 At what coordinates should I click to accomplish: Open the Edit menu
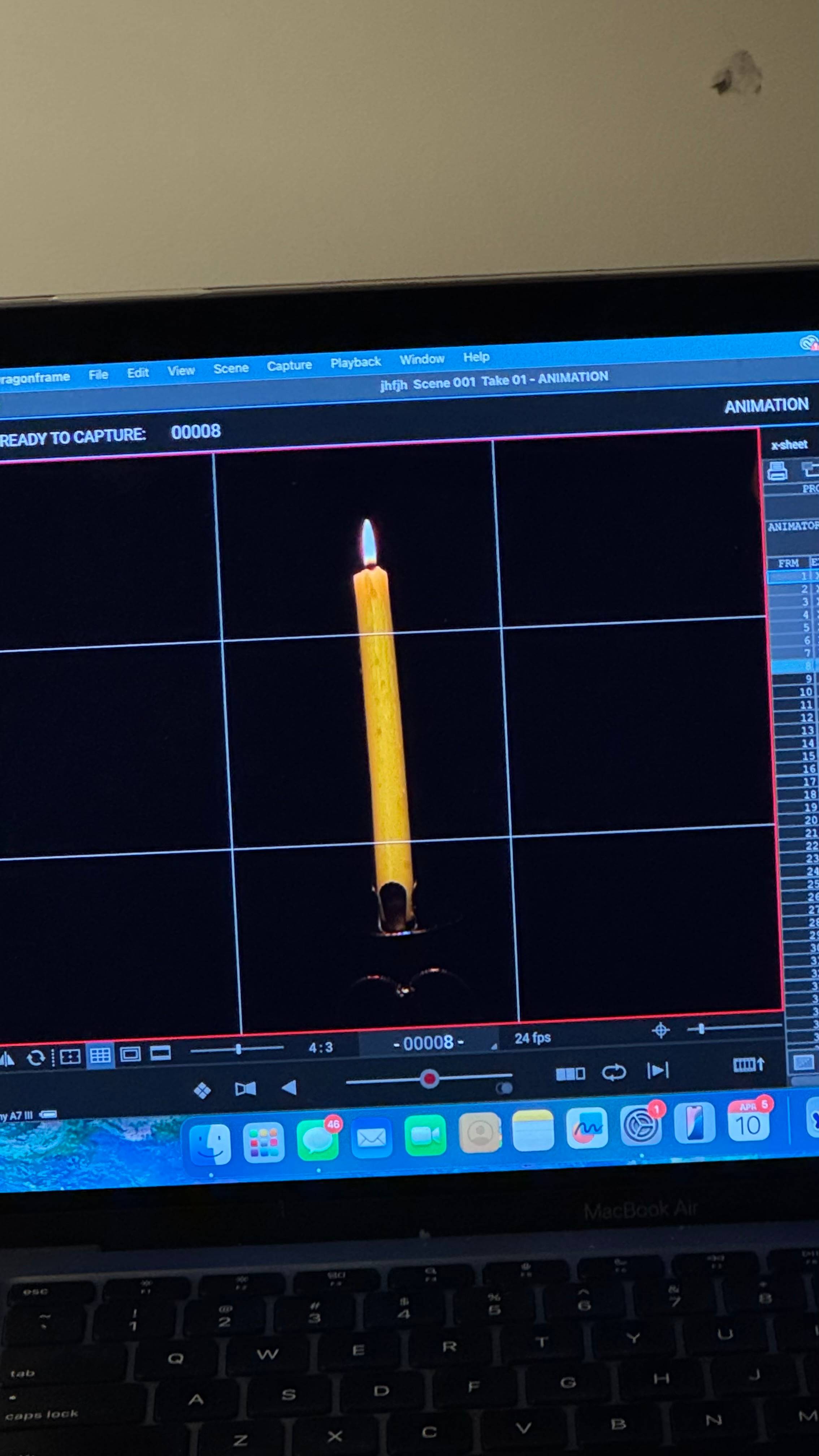(138, 372)
